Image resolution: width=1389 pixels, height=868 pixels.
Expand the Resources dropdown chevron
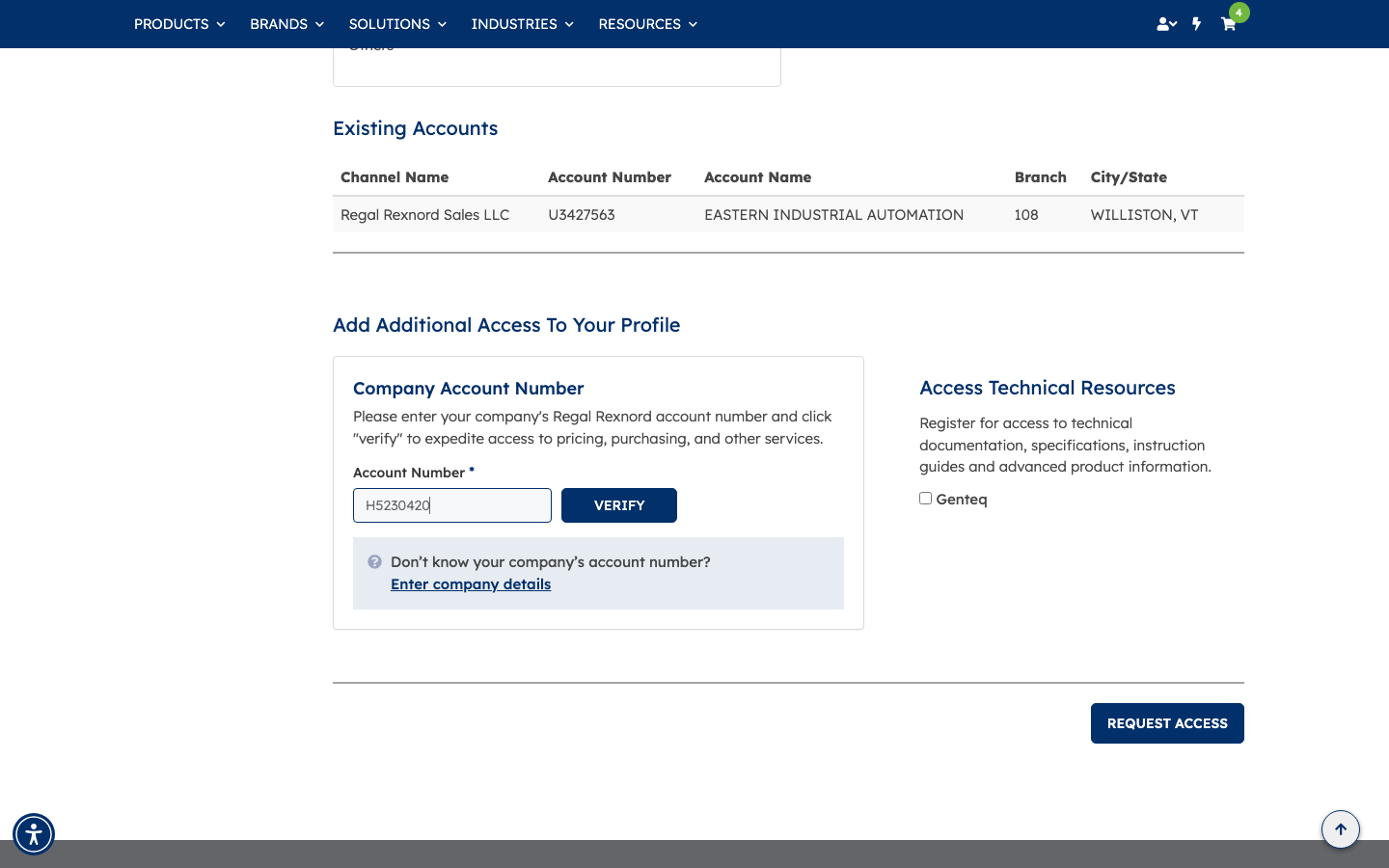693,24
